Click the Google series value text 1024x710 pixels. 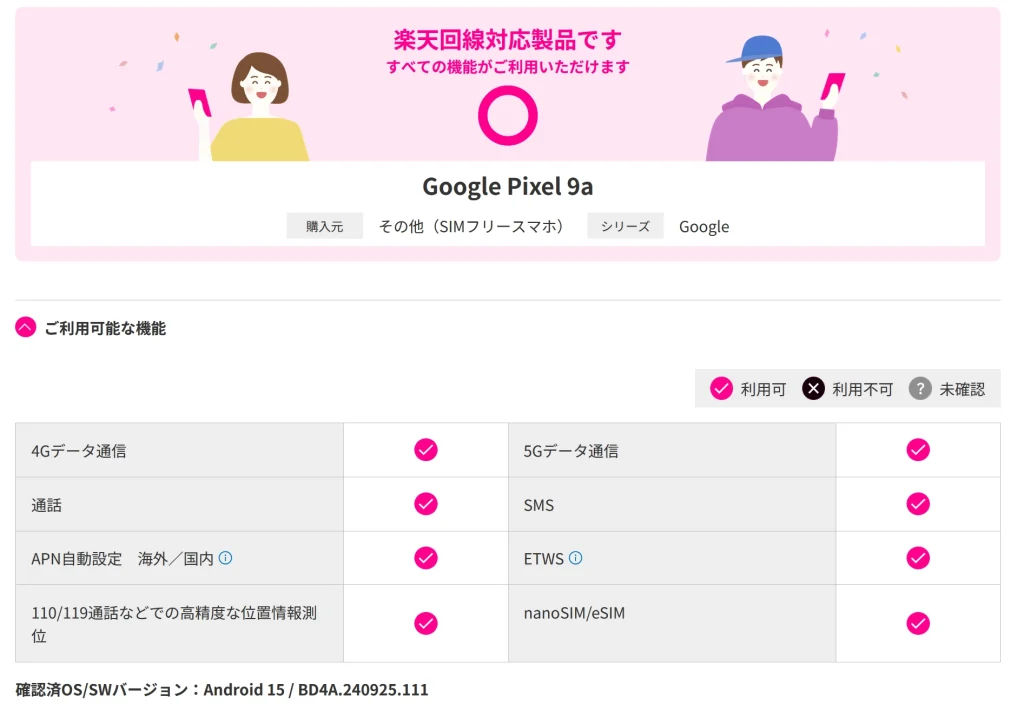pyautogui.click(x=704, y=227)
